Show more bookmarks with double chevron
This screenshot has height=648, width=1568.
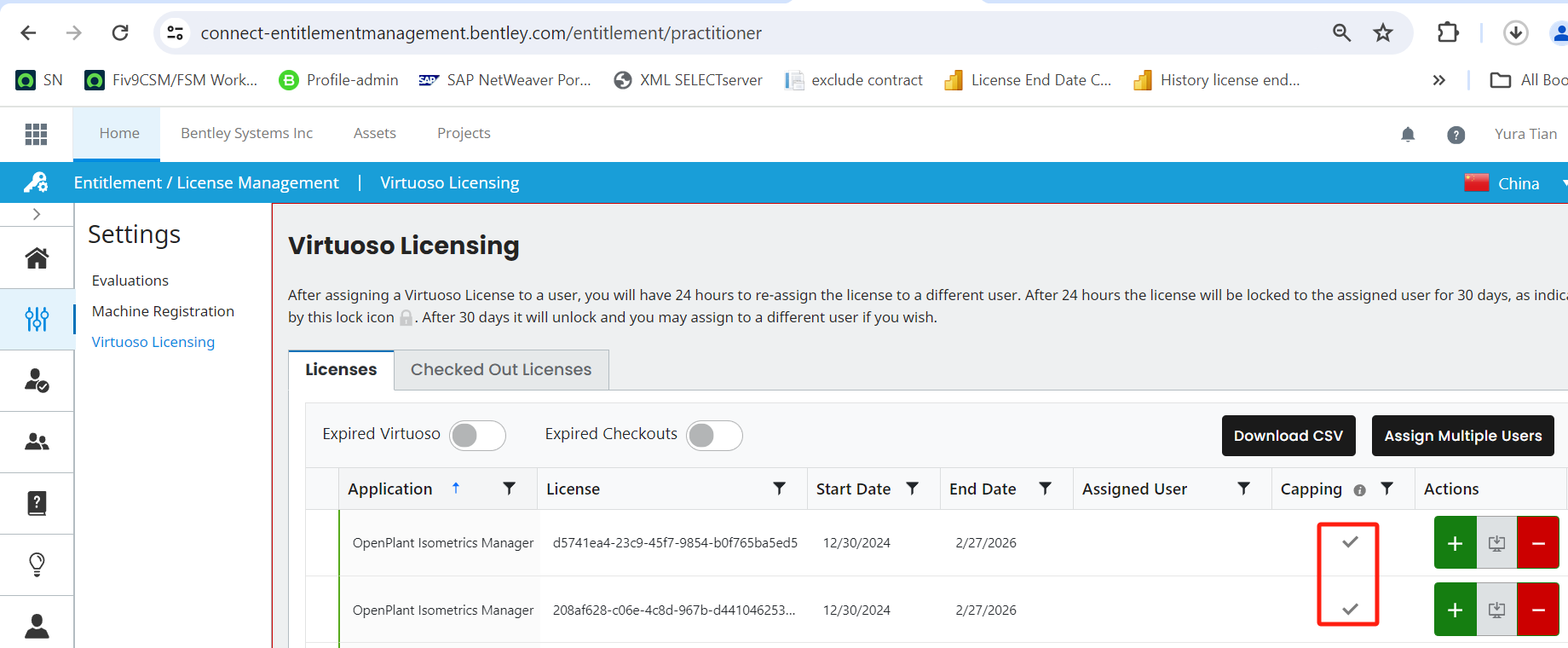click(1438, 80)
